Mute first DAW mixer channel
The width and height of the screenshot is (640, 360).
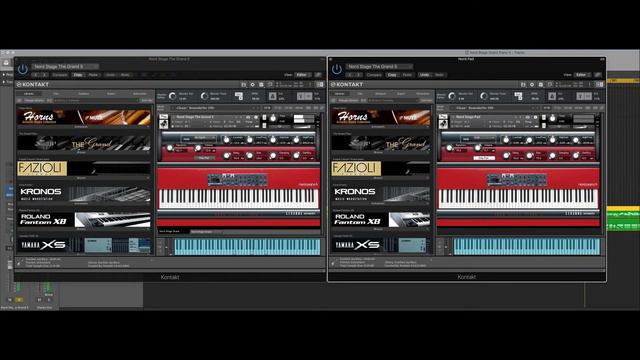tap(10, 300)
